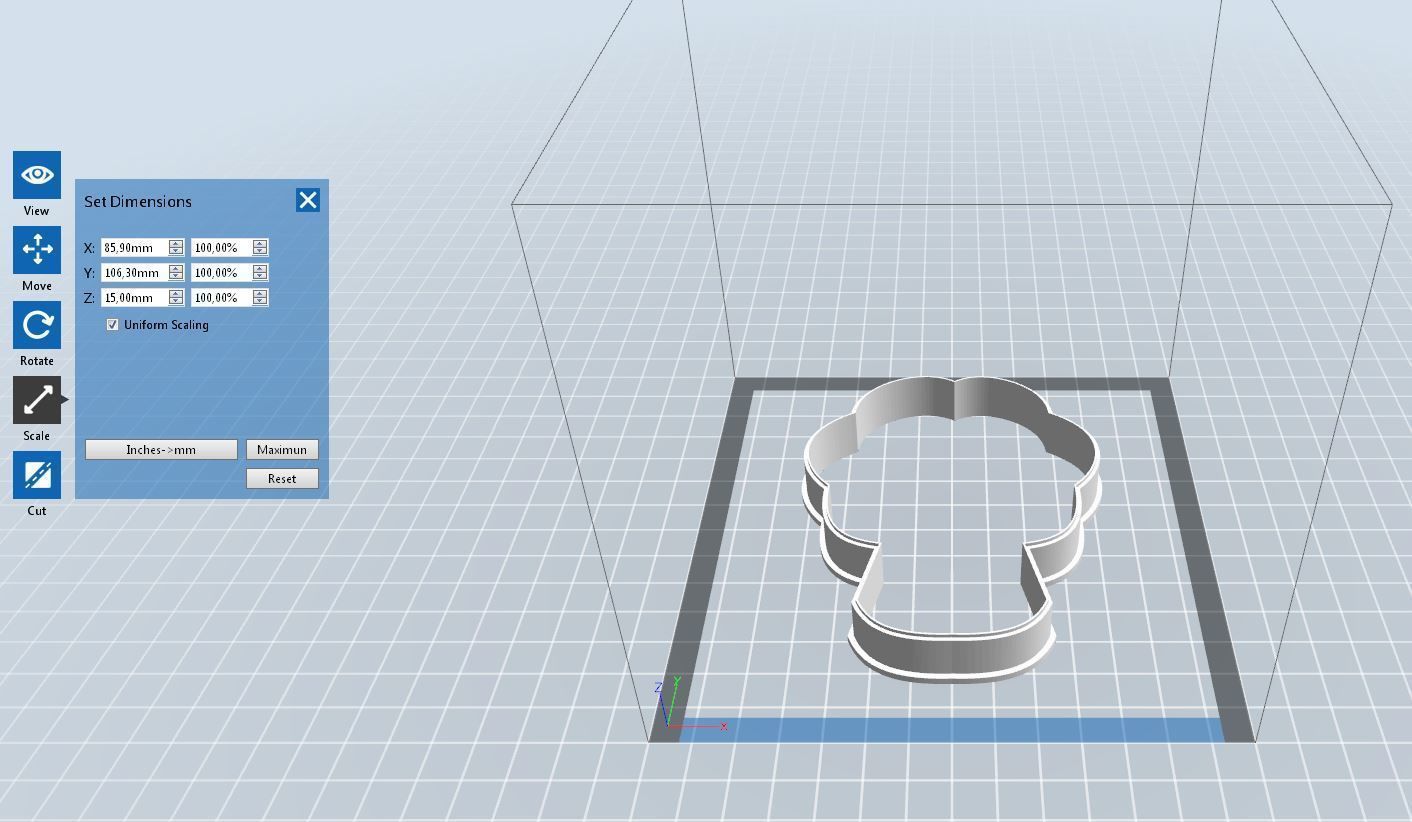Decrease Y millimeter value with down arrow
Viewport: 1412px width, 822px height.
pyautogui.click(x=176, y=276)
